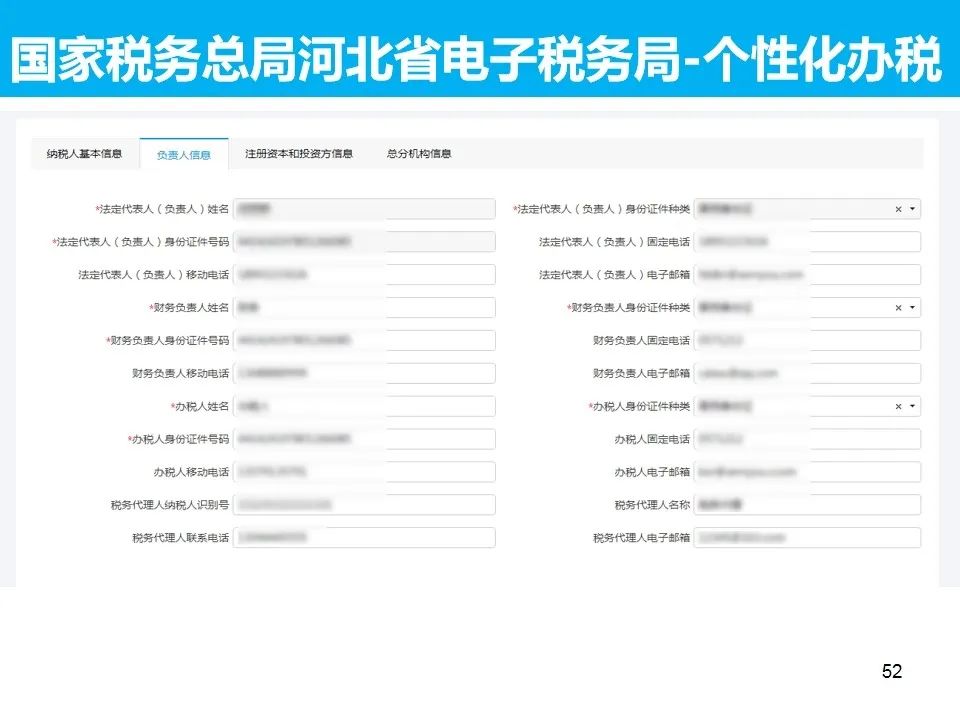Click the 法定代表人（负责人）身份证件号码 input field
960x720 pixels.
pos(364,242)
